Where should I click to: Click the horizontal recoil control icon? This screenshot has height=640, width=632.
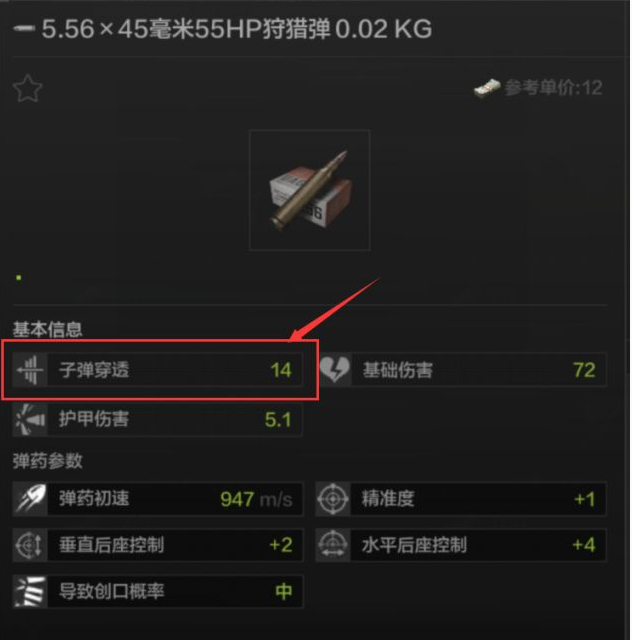coord(333,545)
